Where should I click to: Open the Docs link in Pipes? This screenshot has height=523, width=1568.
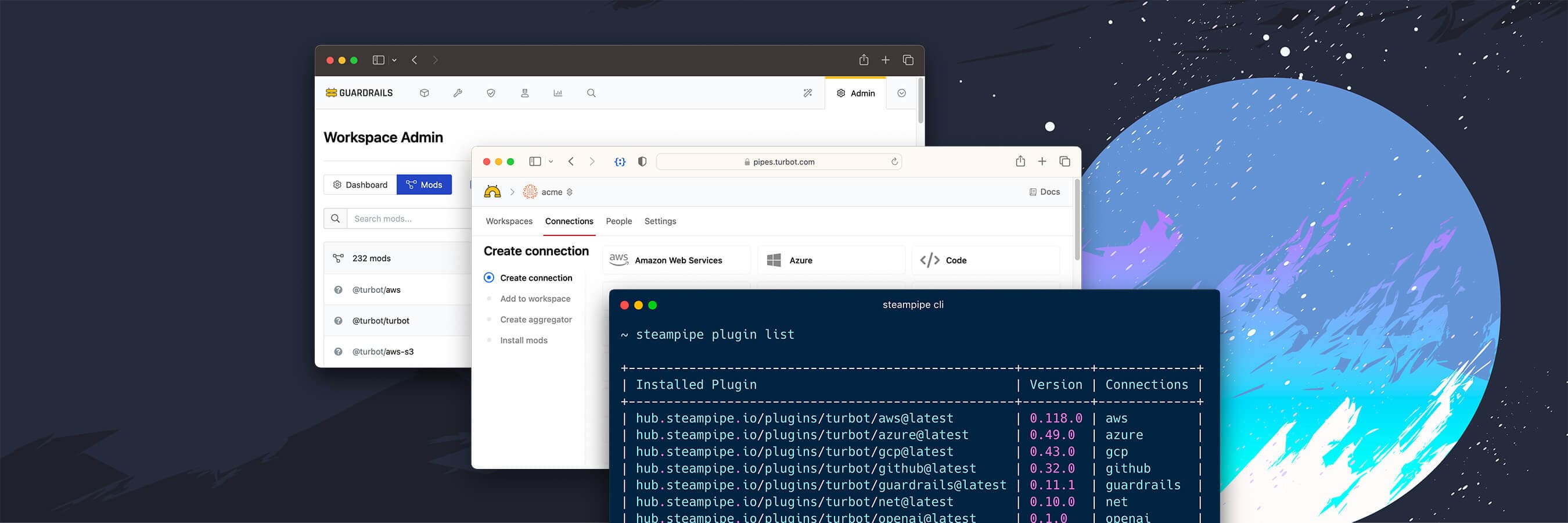click(1045, 192)
